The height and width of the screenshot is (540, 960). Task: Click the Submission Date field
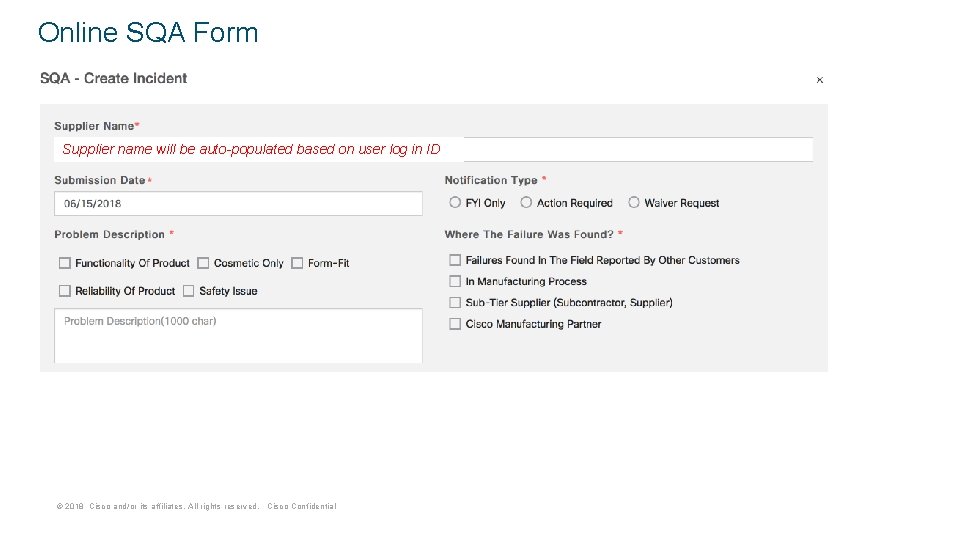[238, 204]
